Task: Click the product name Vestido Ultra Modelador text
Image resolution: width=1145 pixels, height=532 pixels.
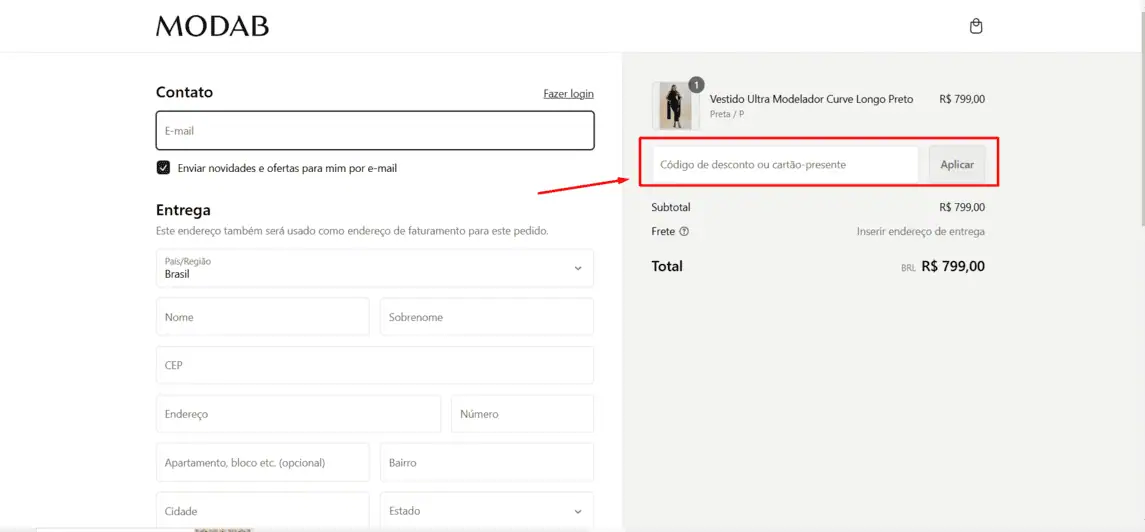Action: coord(811,99)
